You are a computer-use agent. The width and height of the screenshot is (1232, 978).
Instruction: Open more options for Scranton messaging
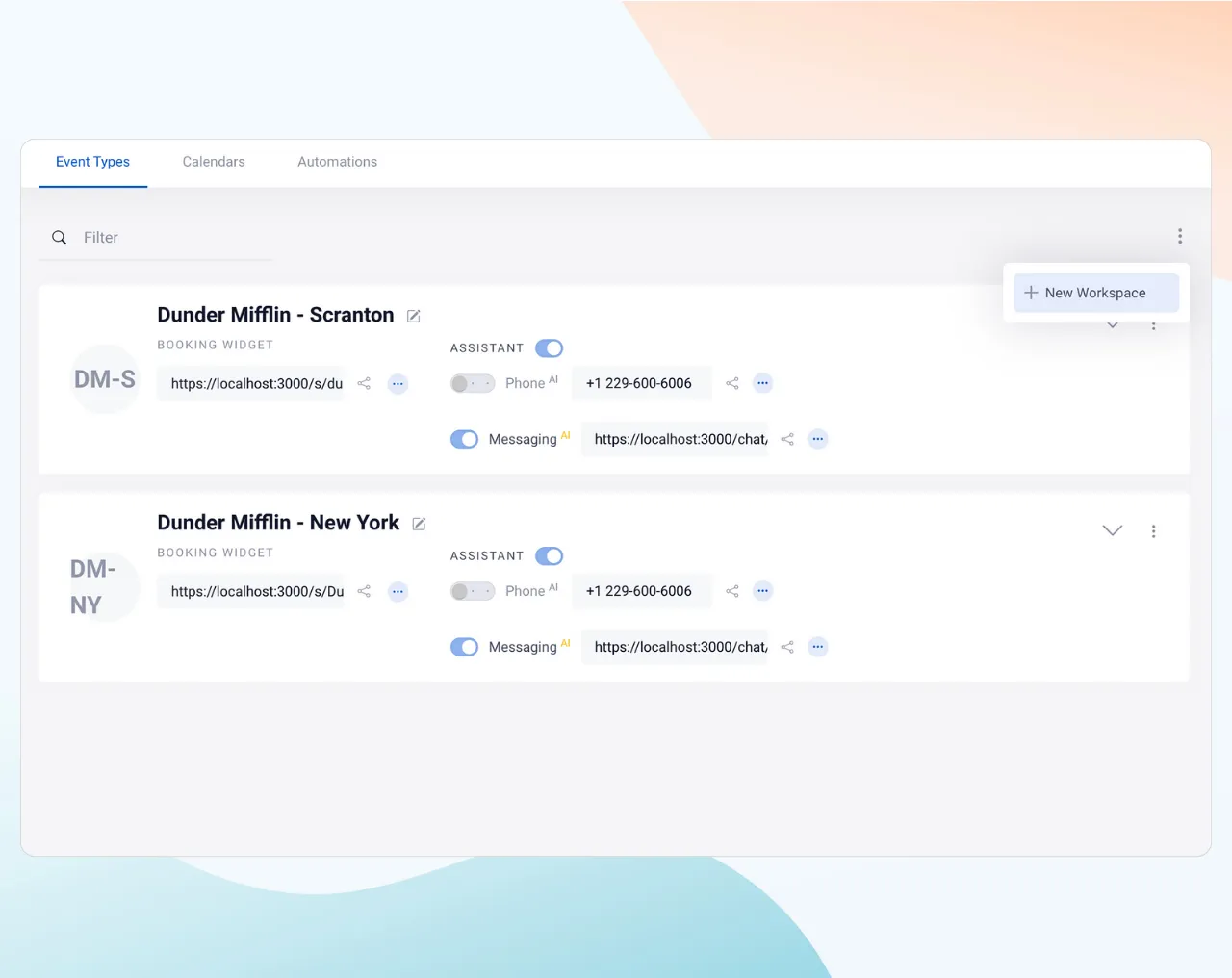(818, 439)
